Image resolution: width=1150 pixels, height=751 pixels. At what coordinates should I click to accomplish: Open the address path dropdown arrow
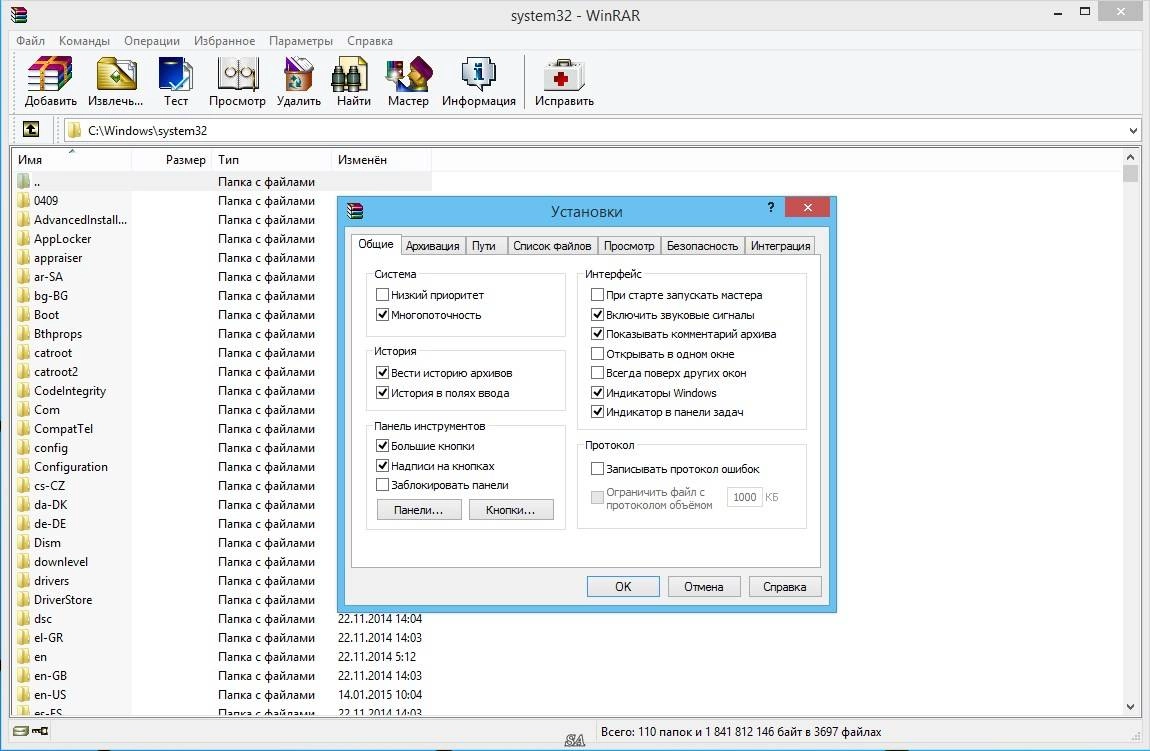coord(1133,131)
